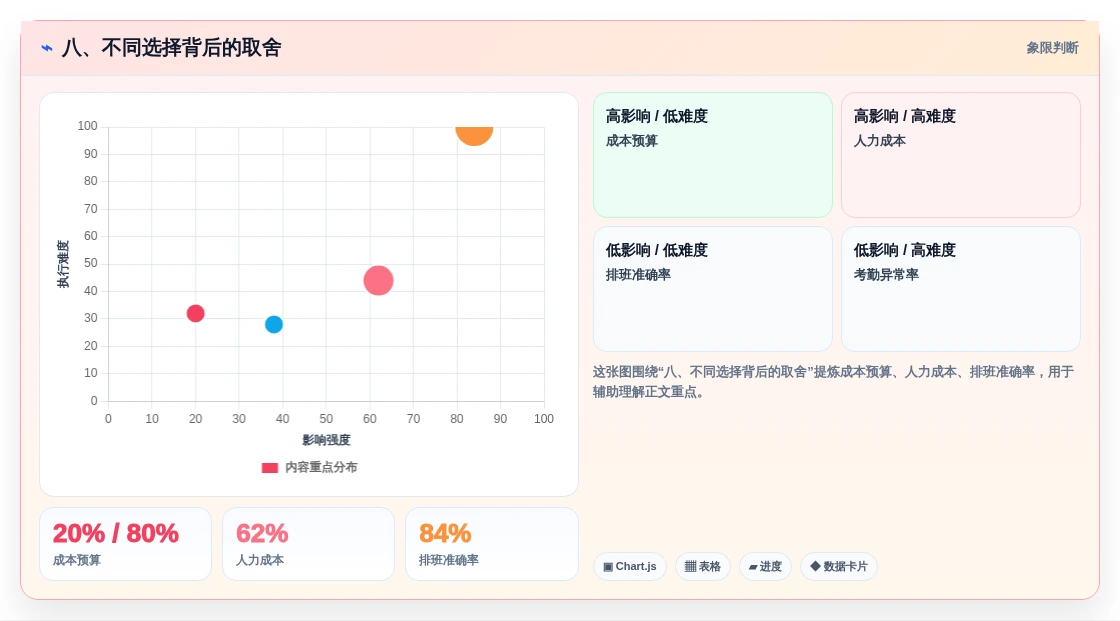This screenshot has width=1120, height=621.
Task: Click the grid icon in the 表格 chip
Action: [690, 567]
